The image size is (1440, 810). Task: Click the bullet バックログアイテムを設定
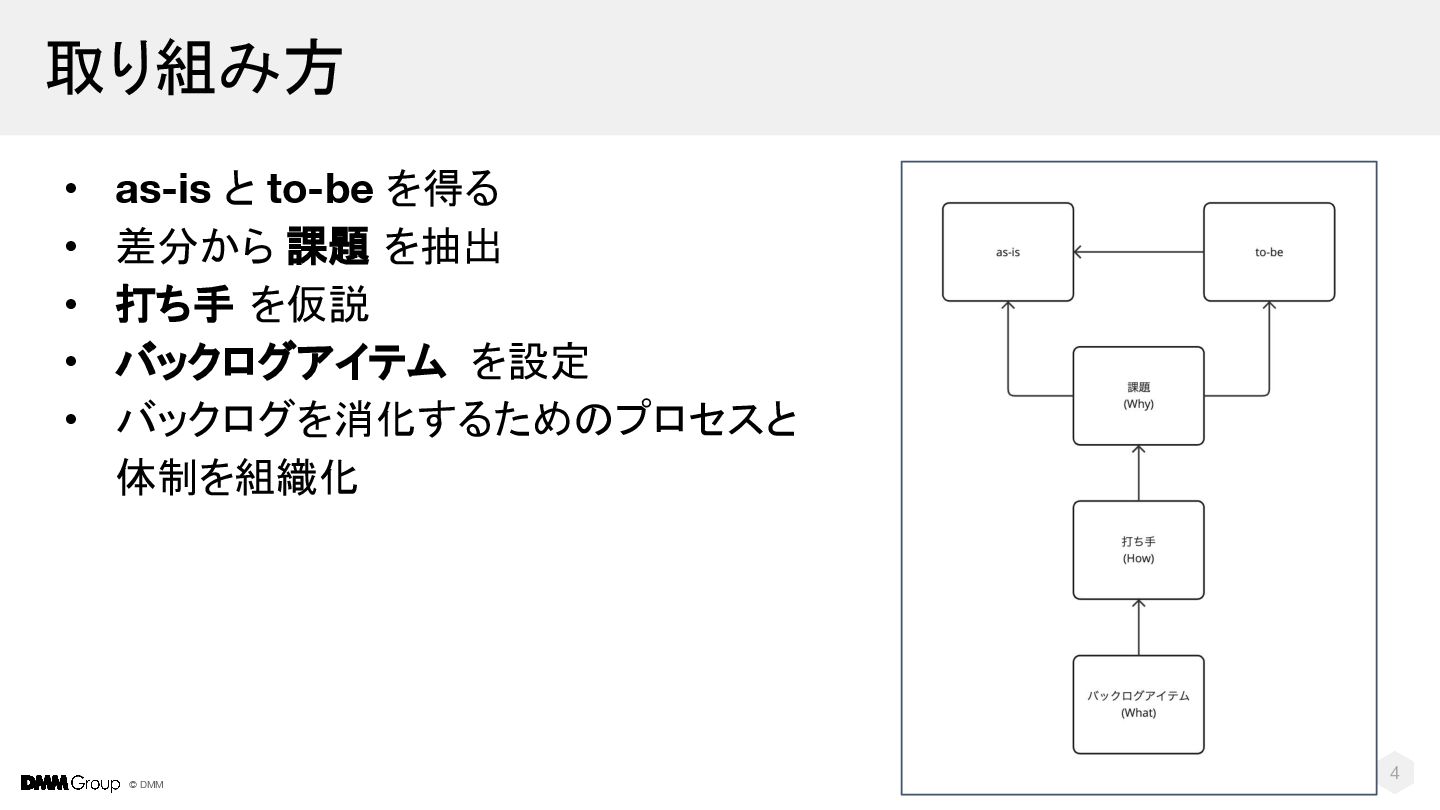[352, 362]
